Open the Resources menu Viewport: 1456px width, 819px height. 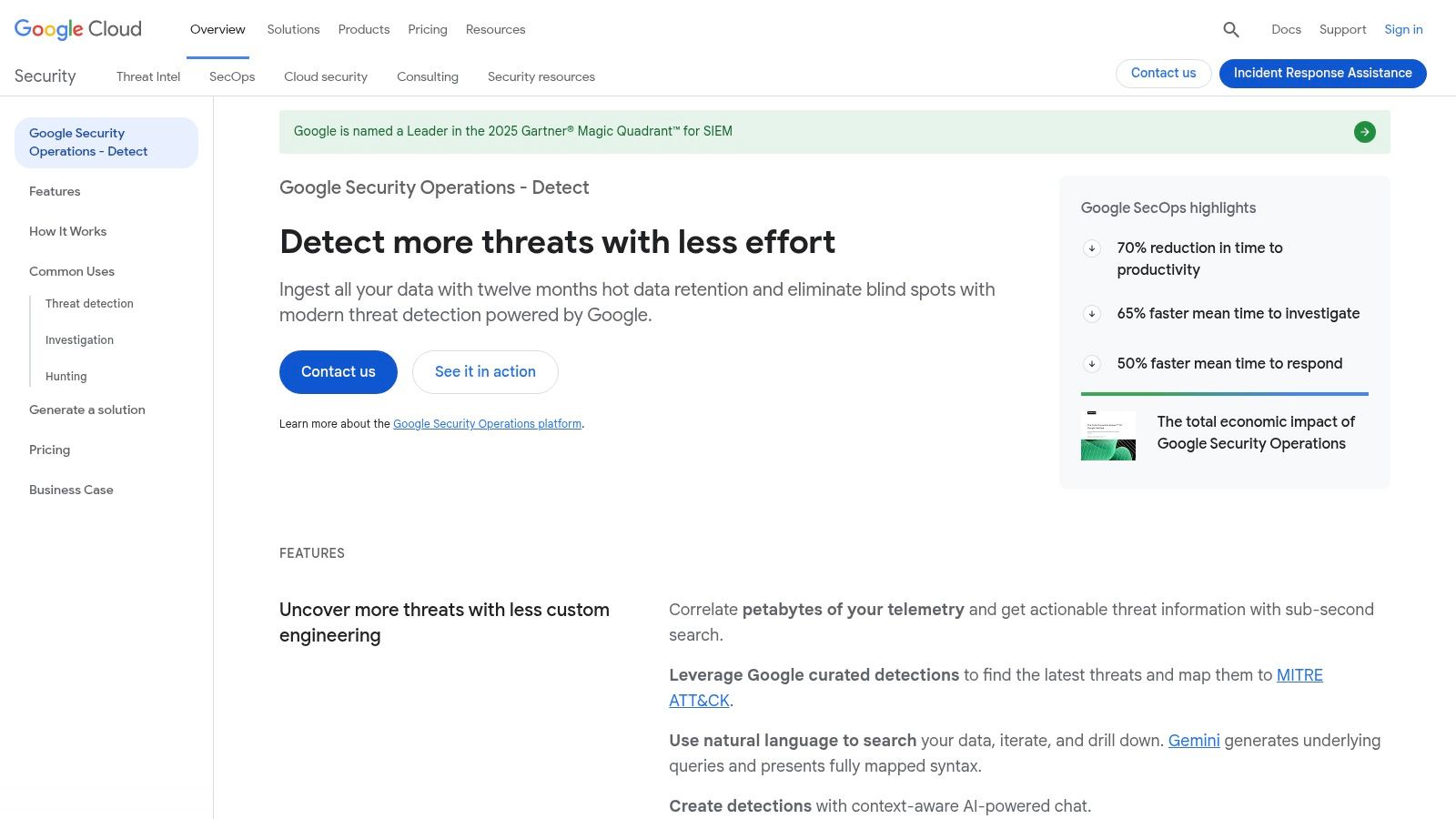pyautogui.click(x=495, y=29)
